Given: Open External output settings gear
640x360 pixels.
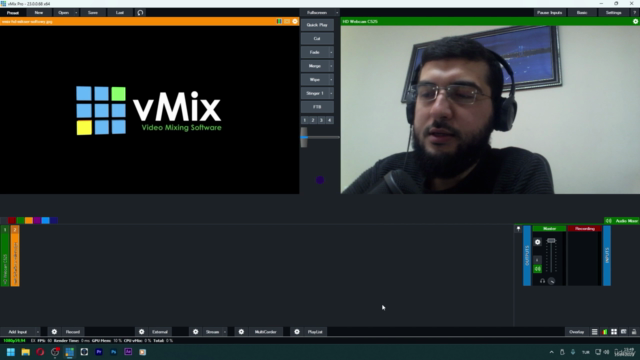Looking at the screenshot, I should 142,332.
